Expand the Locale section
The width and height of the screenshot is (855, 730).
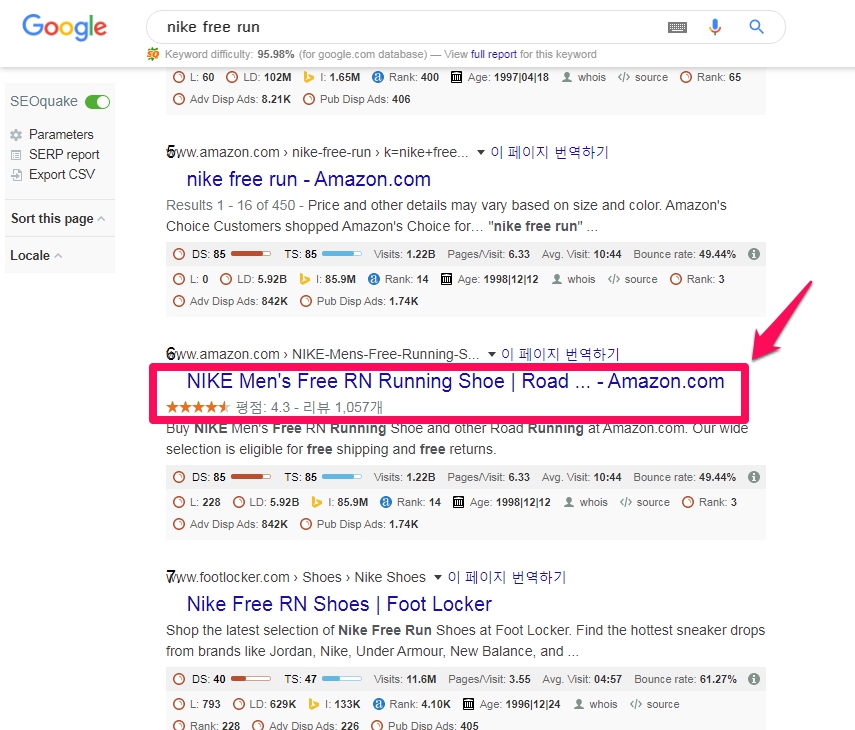click(x=36, y=256)
